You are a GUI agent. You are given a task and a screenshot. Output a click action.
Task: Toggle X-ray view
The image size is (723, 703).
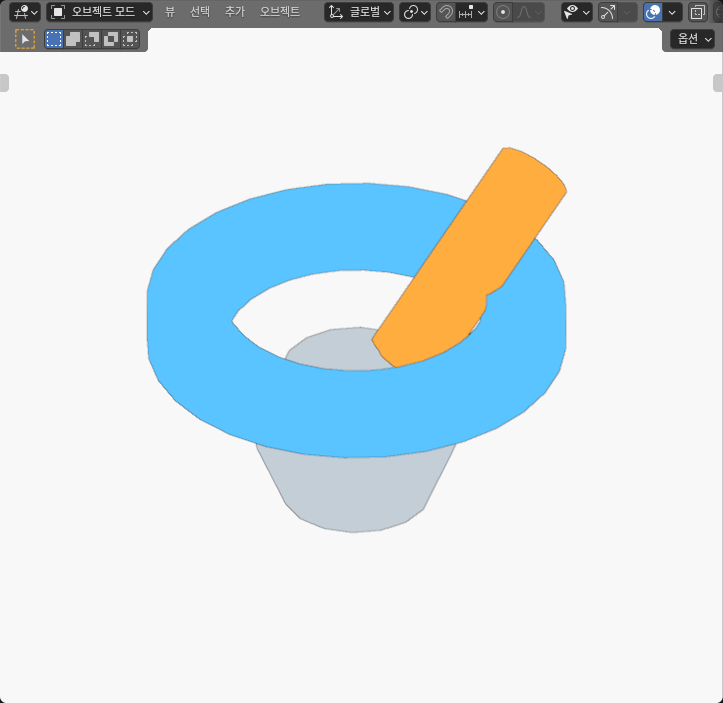pyautogui.click(x=698, y=12)
